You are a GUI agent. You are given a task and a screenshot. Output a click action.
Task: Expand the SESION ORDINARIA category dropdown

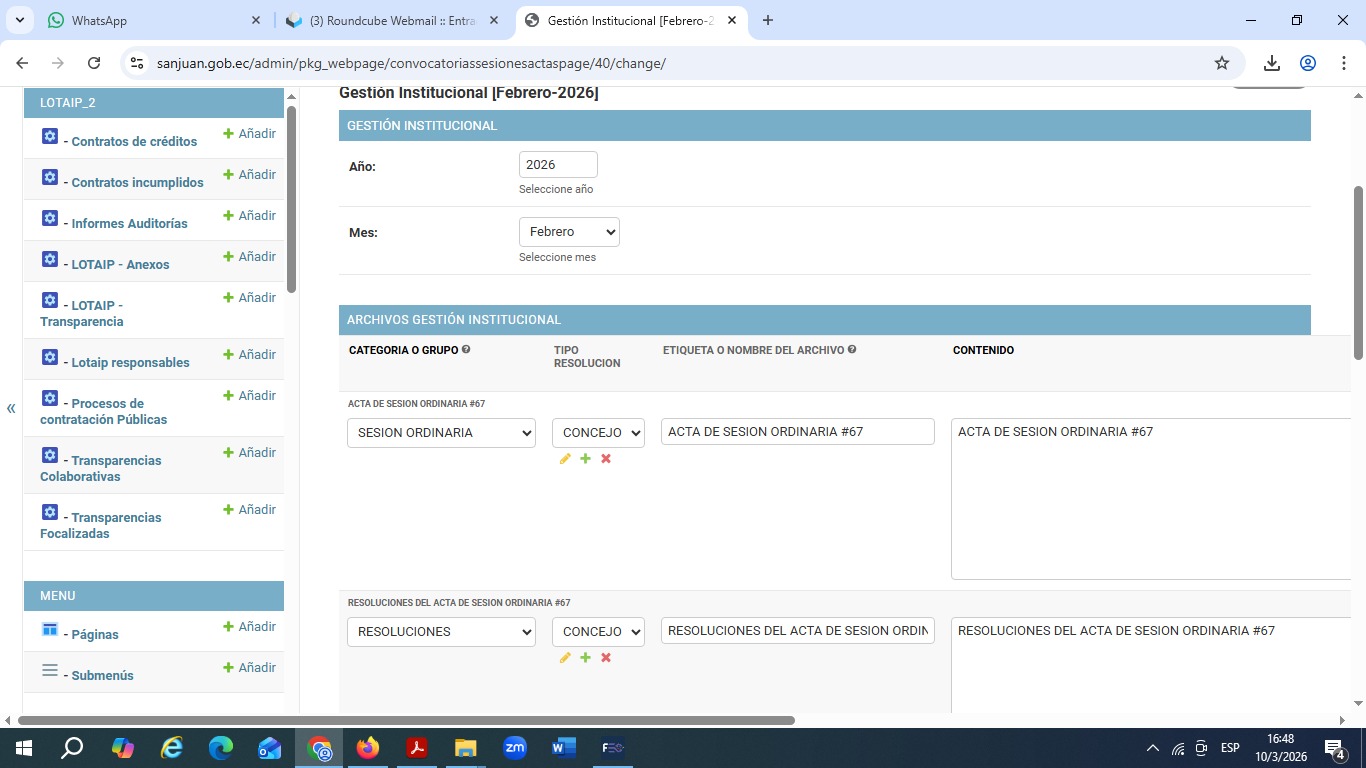click(x=441, y=433)
